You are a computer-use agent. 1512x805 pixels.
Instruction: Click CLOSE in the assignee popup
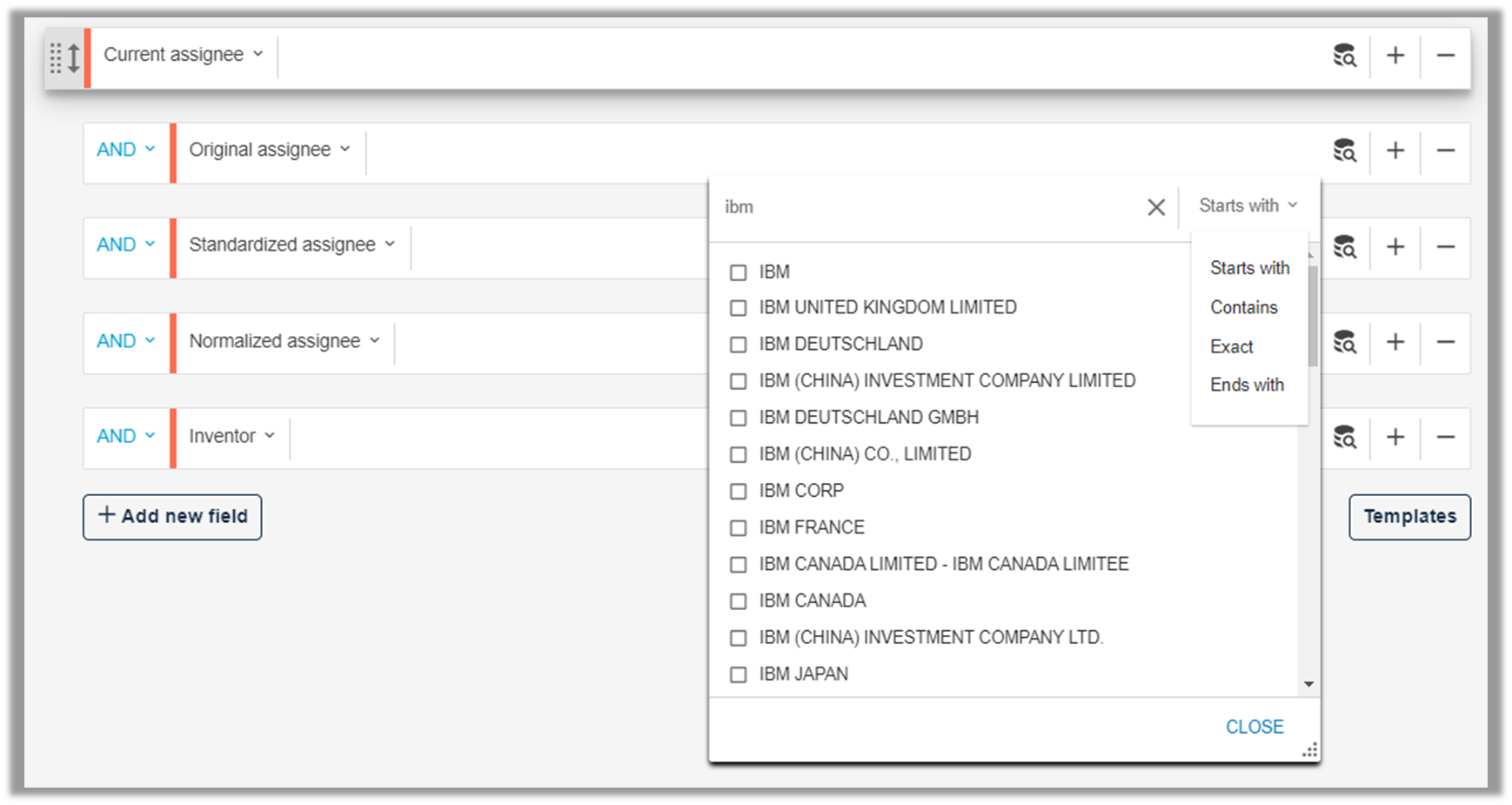(1254, 727)
